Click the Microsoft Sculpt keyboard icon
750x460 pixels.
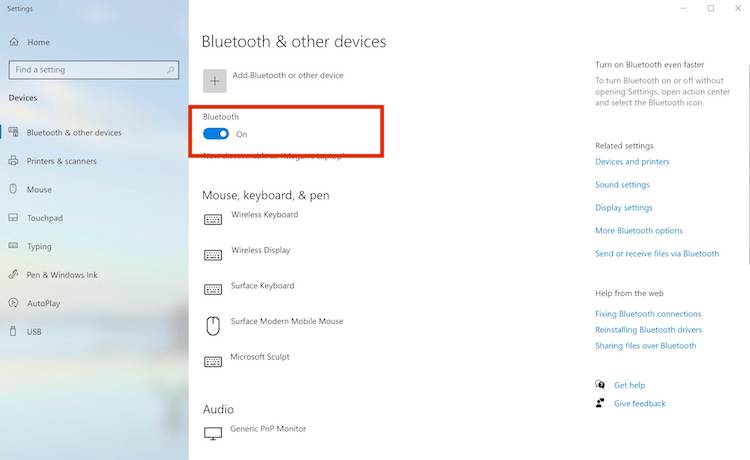213,361
